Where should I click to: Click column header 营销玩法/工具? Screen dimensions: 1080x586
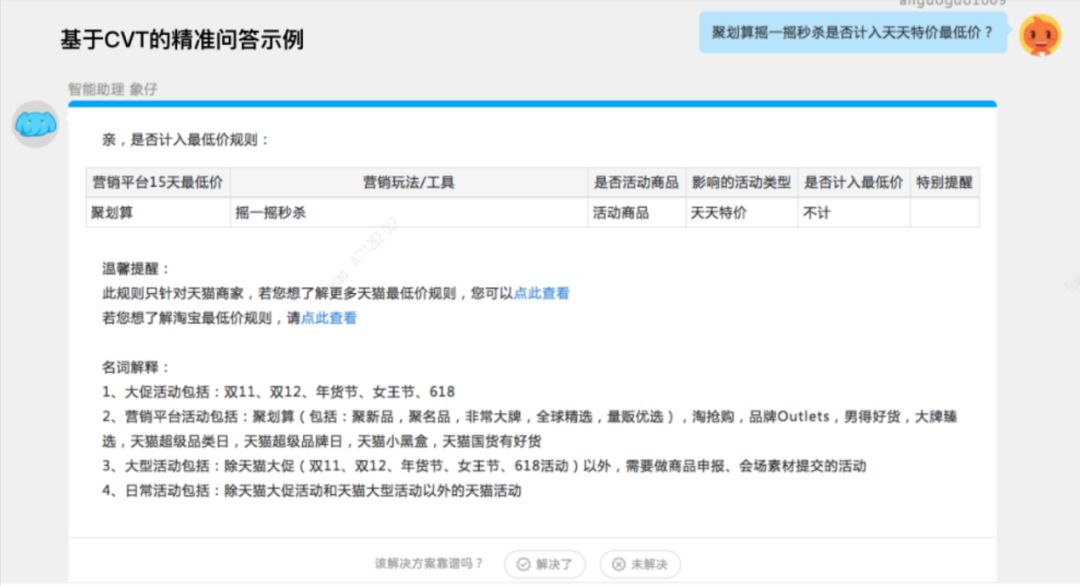(x=408, y=182)
